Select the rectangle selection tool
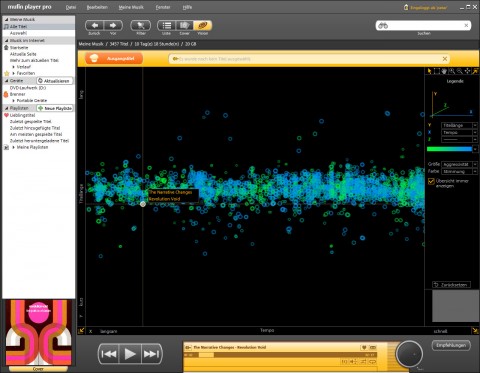This screenshot has height=373, width=480. [437, 71]
